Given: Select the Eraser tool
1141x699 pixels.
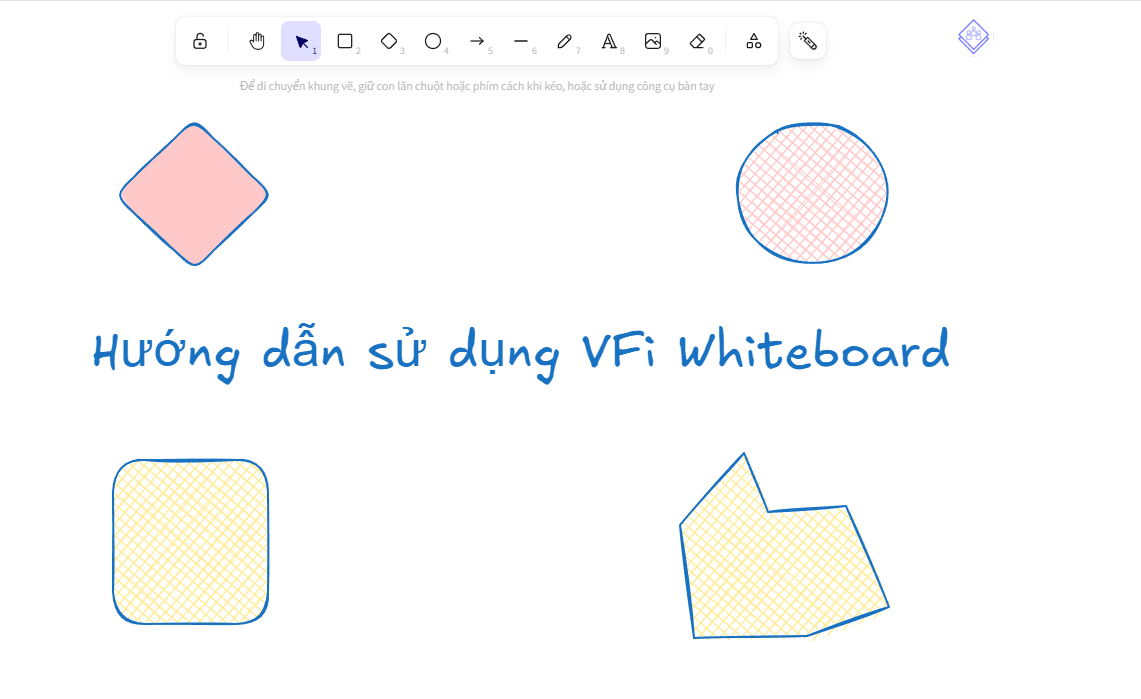Looking at the screenshot, I should 696,41.
